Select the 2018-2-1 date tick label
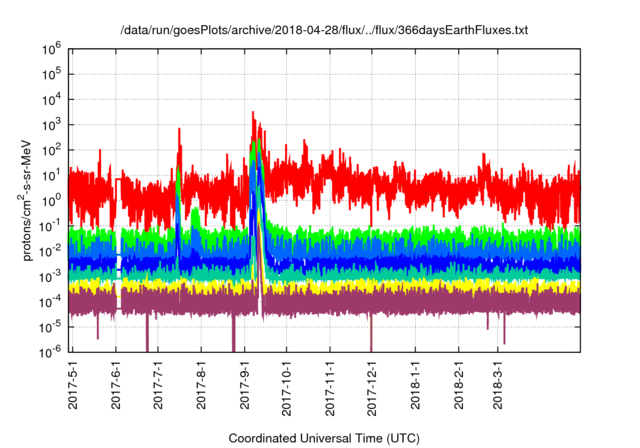The width and height of the screenshot is (640, 448). coord(457,384)
